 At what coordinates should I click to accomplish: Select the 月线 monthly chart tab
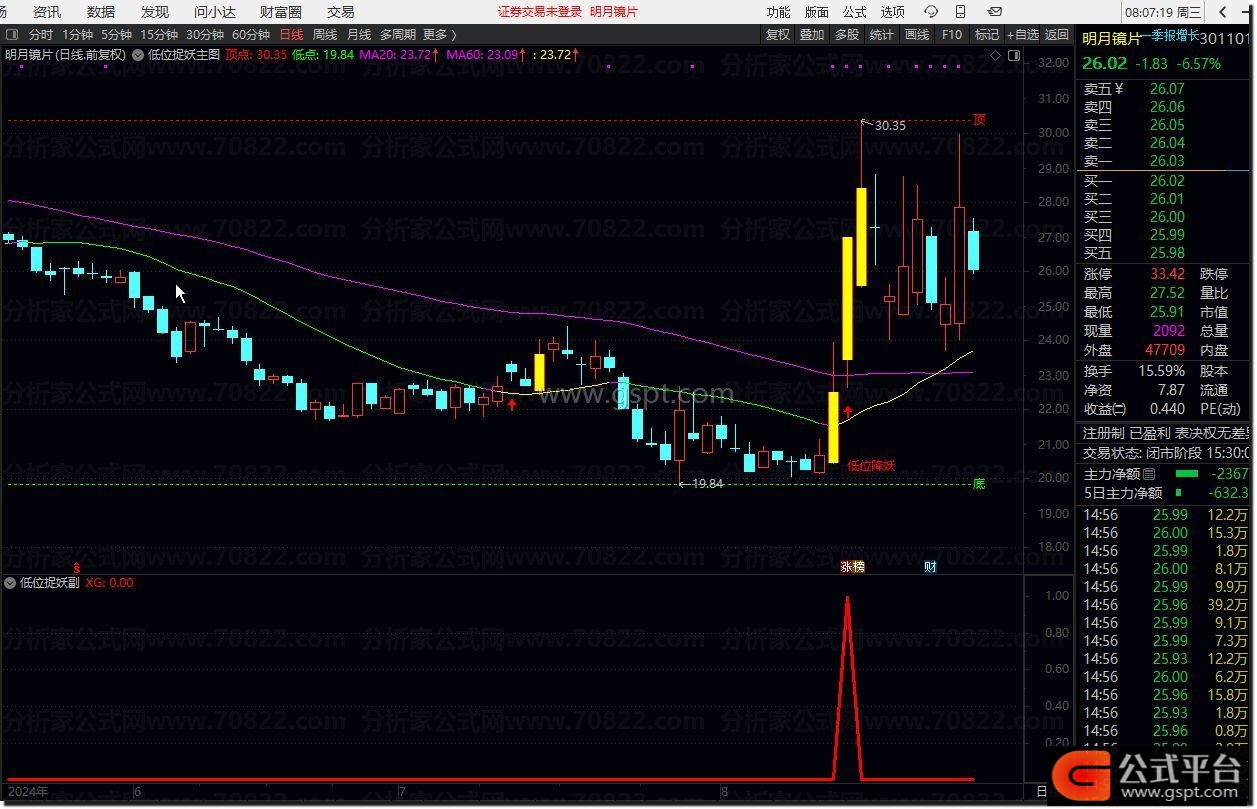click(358, 34)
